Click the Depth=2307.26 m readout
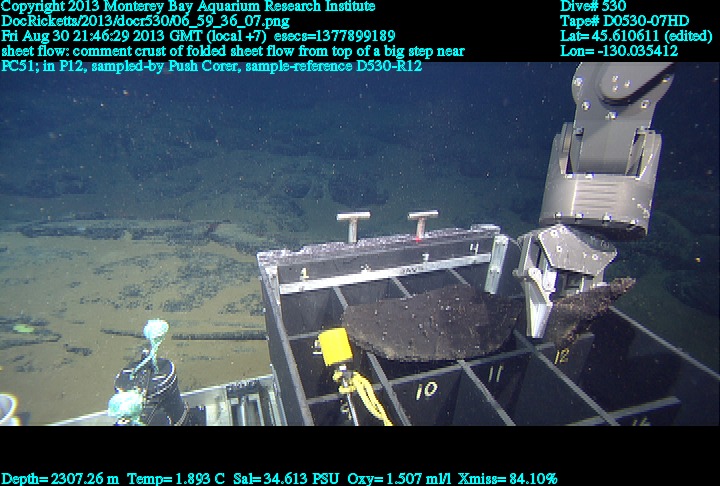The height and width of the screenshot is (486, 720). tap(60, 479)
